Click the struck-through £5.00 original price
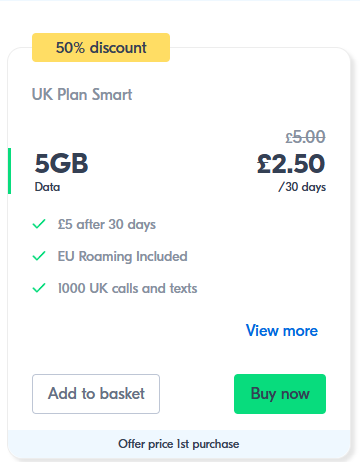This screenshot has height=462, width=360. click(305, 137)
